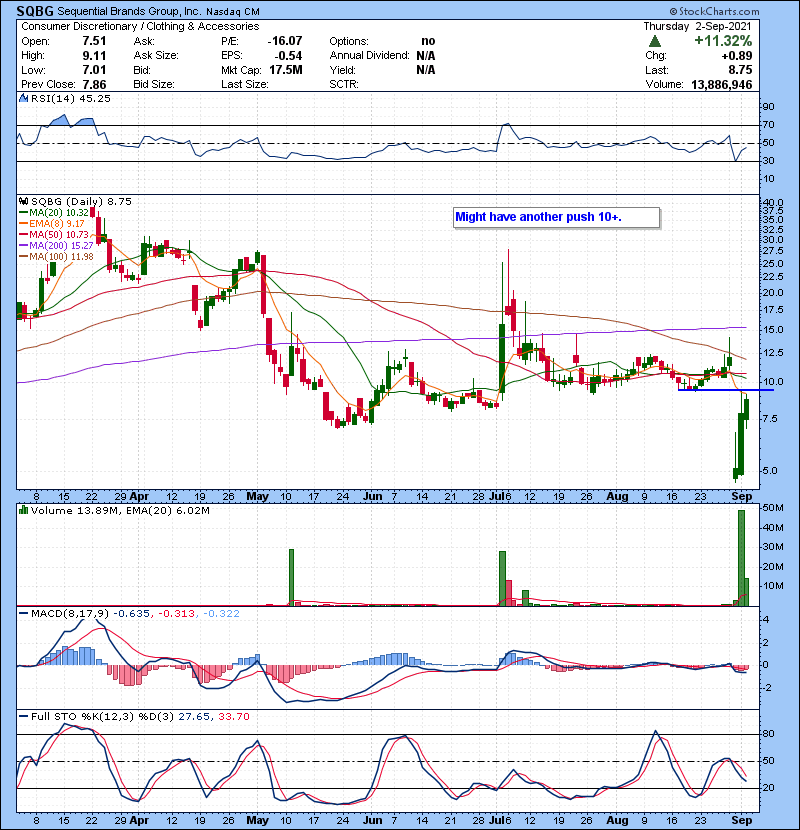Click the 5.0 label on the price axis
Image resolution: width=800 pixels, height=830 pixels.
tap(770, 471)
